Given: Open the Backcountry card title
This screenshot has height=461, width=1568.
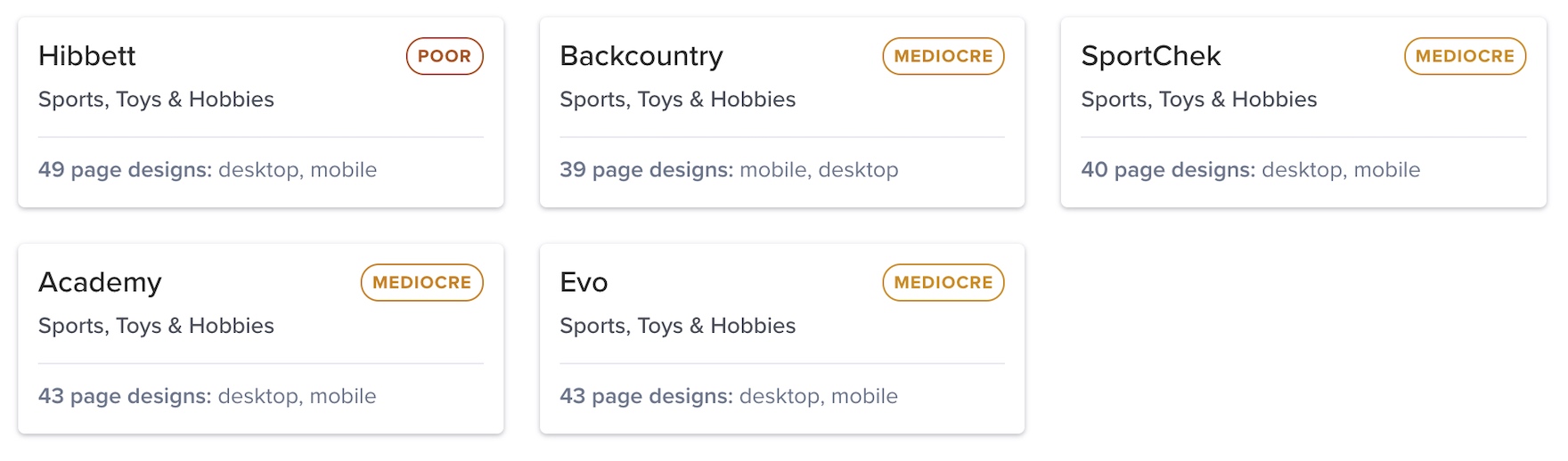Looking at the screenshot, I should 641,56.
